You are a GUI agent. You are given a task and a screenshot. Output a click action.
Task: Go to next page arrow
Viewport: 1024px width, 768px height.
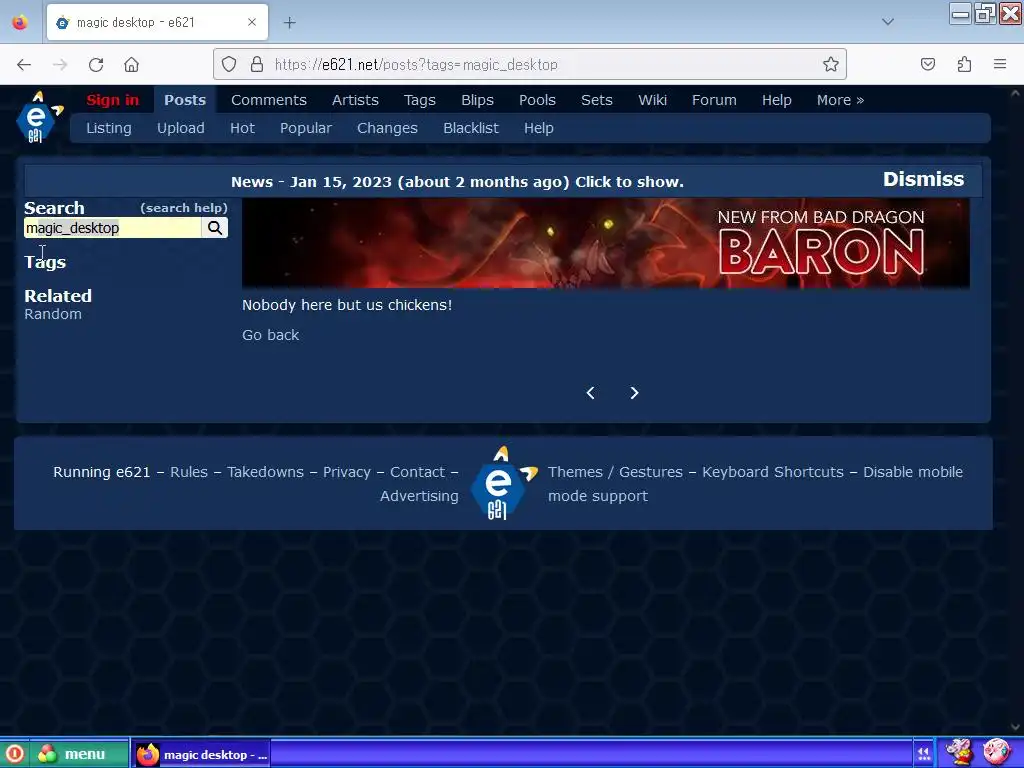634,392
